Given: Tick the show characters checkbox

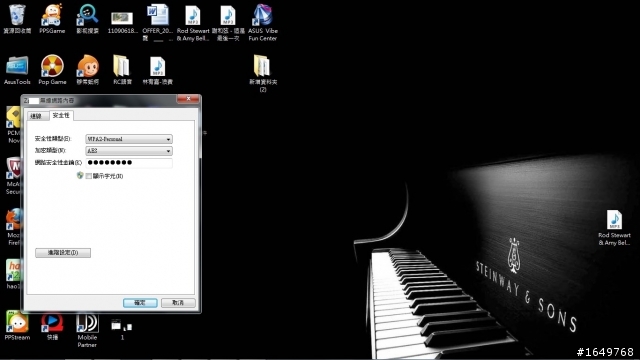Looking at the screenshot, I should click(89, 176).
